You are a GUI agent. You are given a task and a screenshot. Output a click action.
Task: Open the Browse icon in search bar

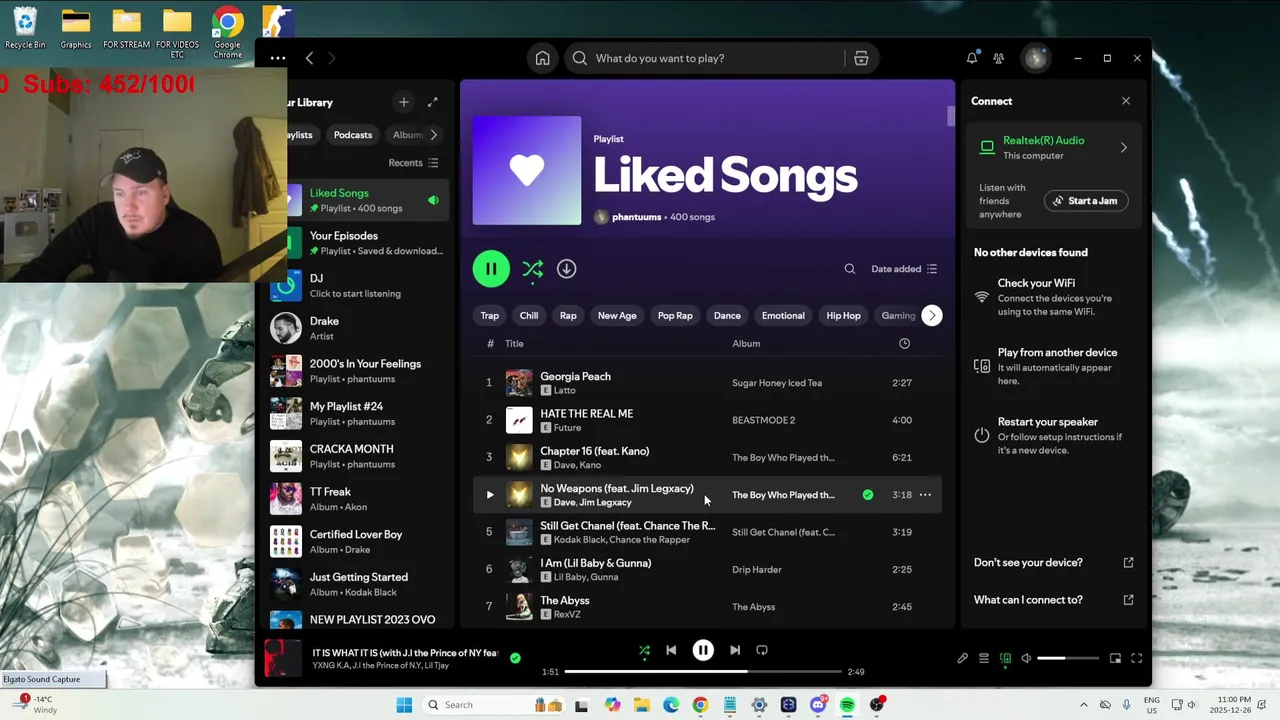(x=861, y=58)
